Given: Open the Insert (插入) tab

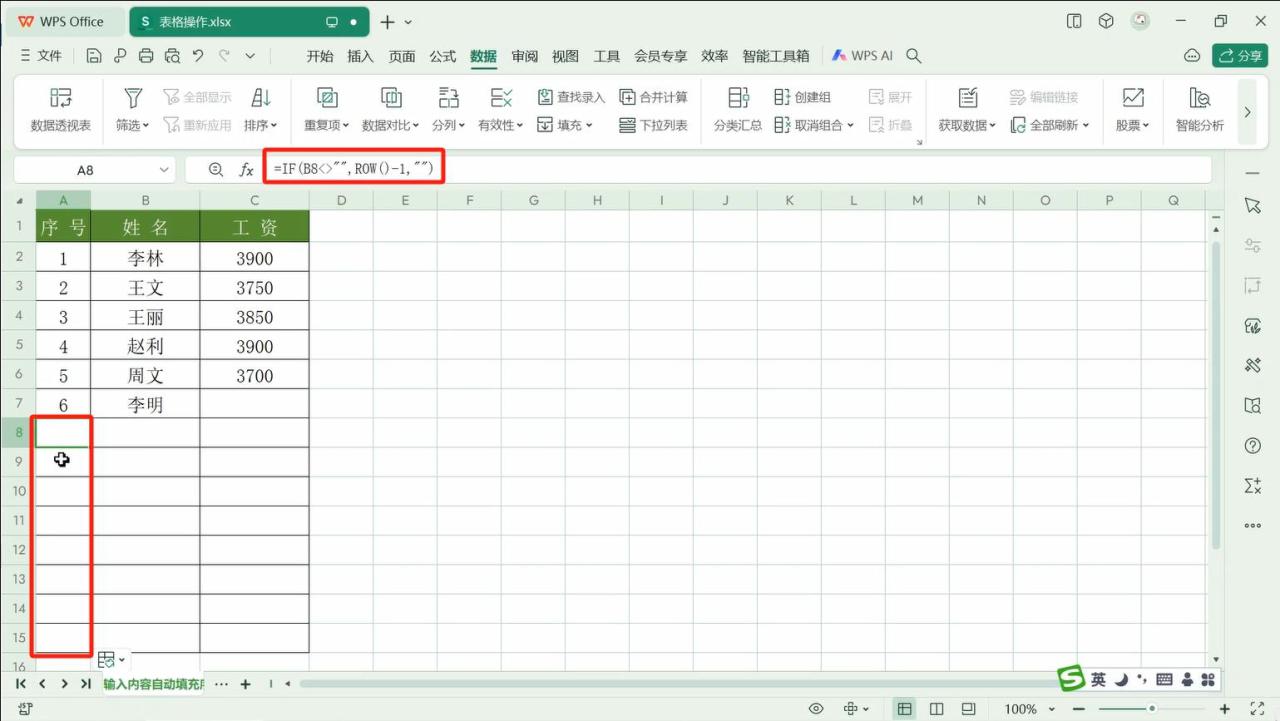Looking at the screenshot, I should [x=360, y=56].
